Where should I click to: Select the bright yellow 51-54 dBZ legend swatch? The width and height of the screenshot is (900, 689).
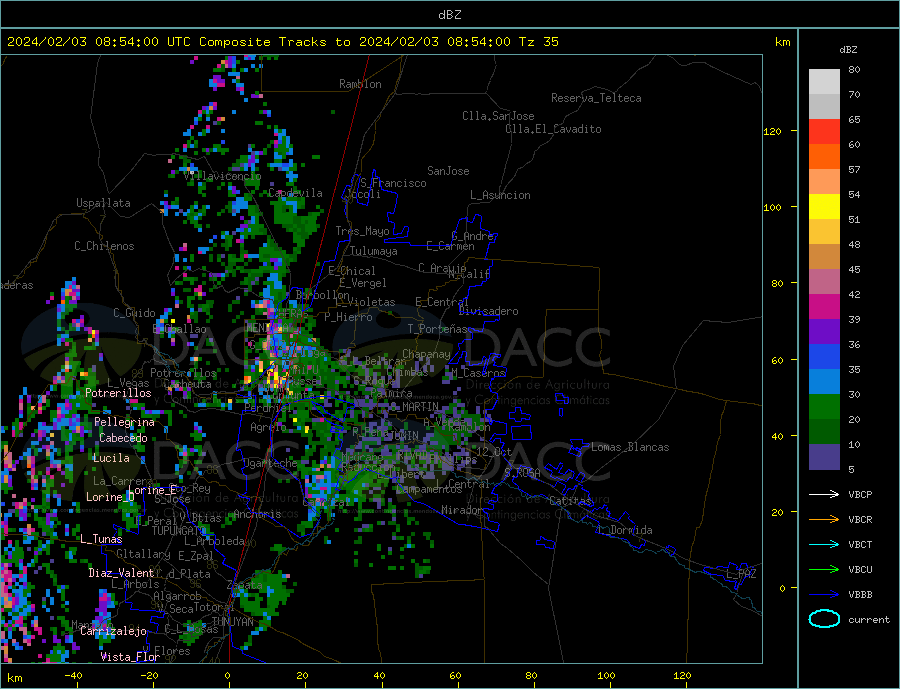tap(824, 207)
